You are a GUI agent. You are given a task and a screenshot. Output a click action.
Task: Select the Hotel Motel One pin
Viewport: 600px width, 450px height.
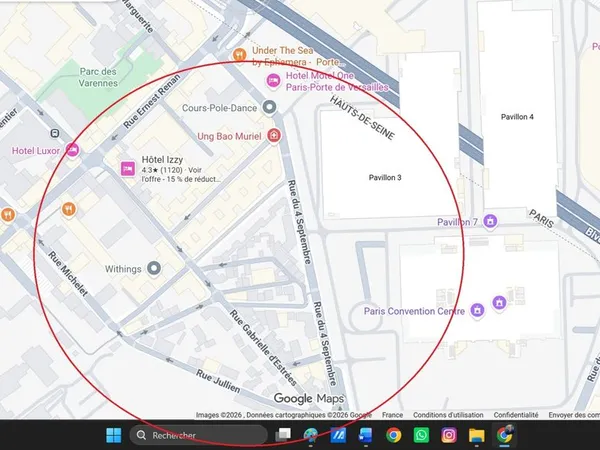pyautogui.click(x=273, y=81)
